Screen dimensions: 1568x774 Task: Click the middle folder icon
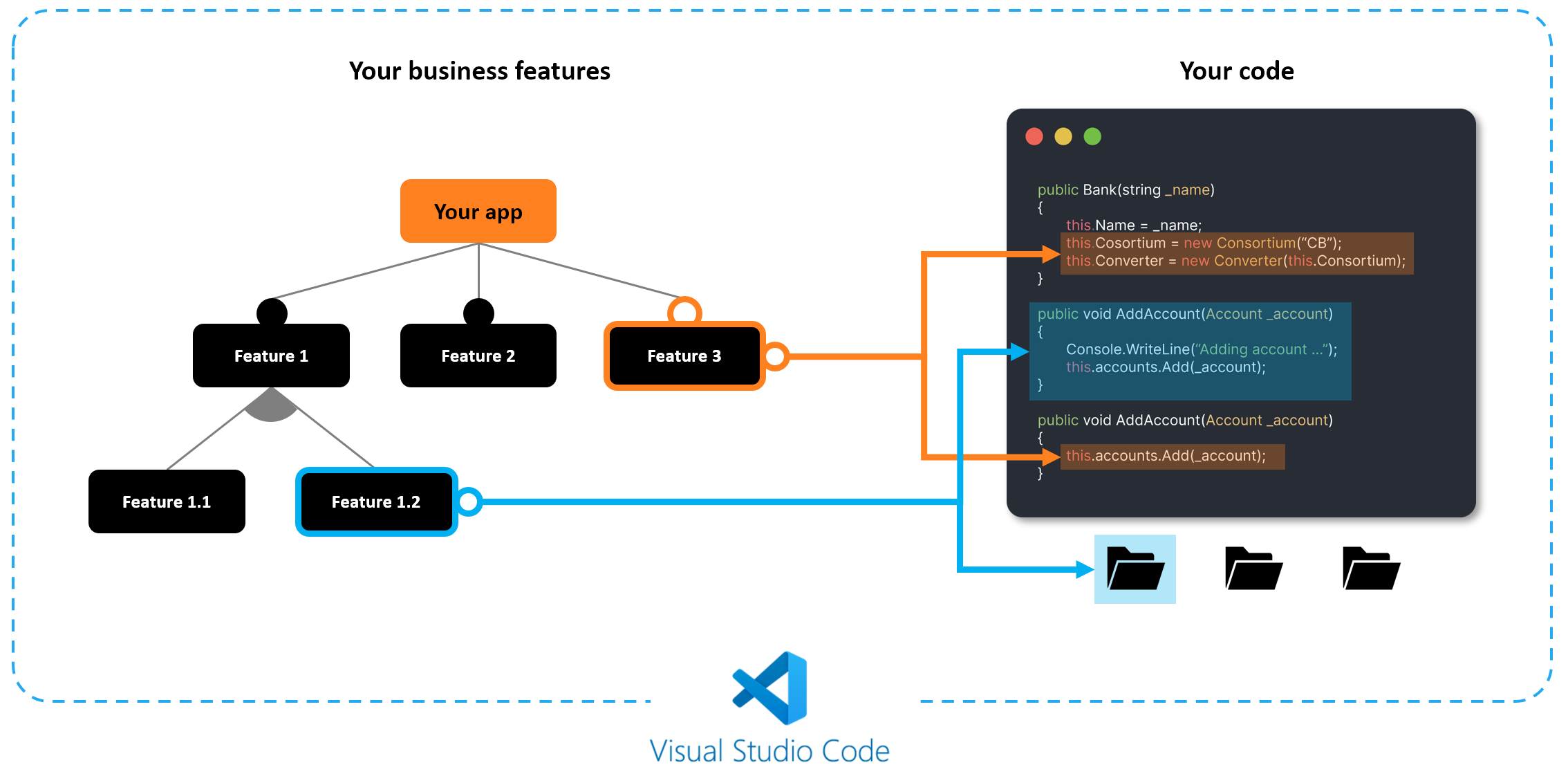tap(1253, 569)
